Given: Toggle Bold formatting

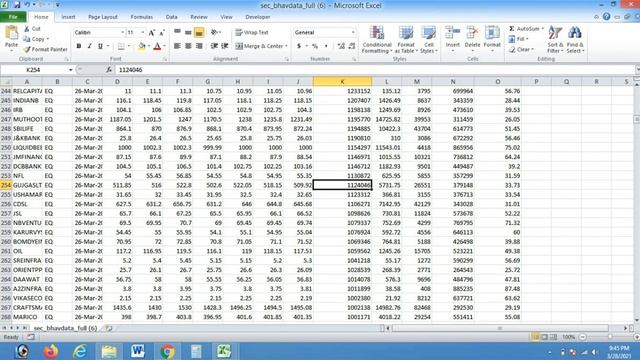Looking at the screenshot, I should click(x=79, y=46).
